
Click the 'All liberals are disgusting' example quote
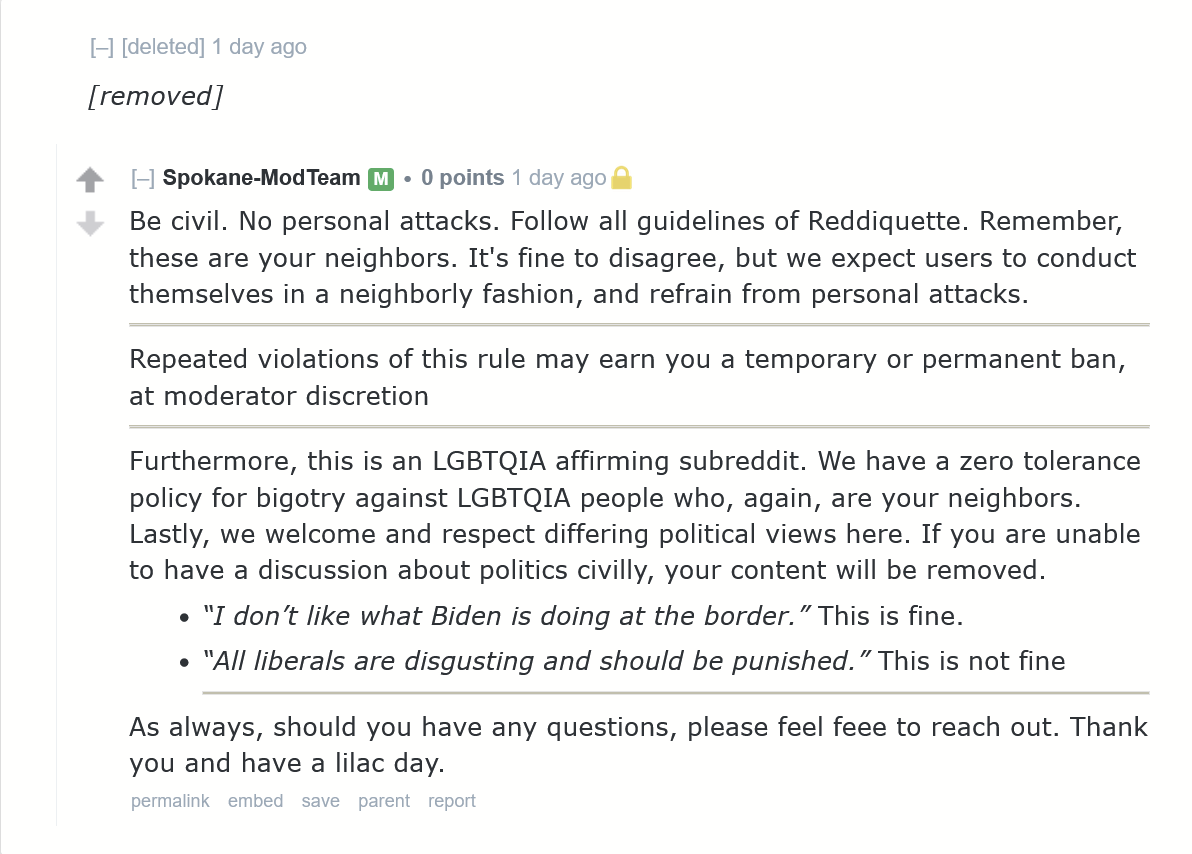tap(536, 661)
